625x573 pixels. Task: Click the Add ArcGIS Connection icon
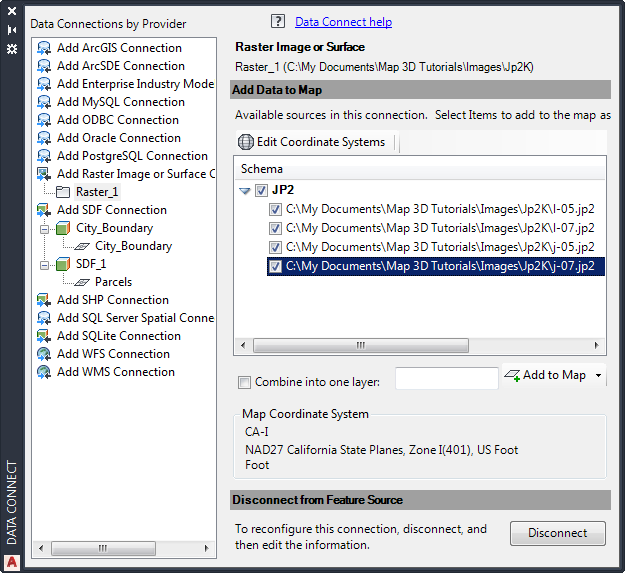click(44, 48)
